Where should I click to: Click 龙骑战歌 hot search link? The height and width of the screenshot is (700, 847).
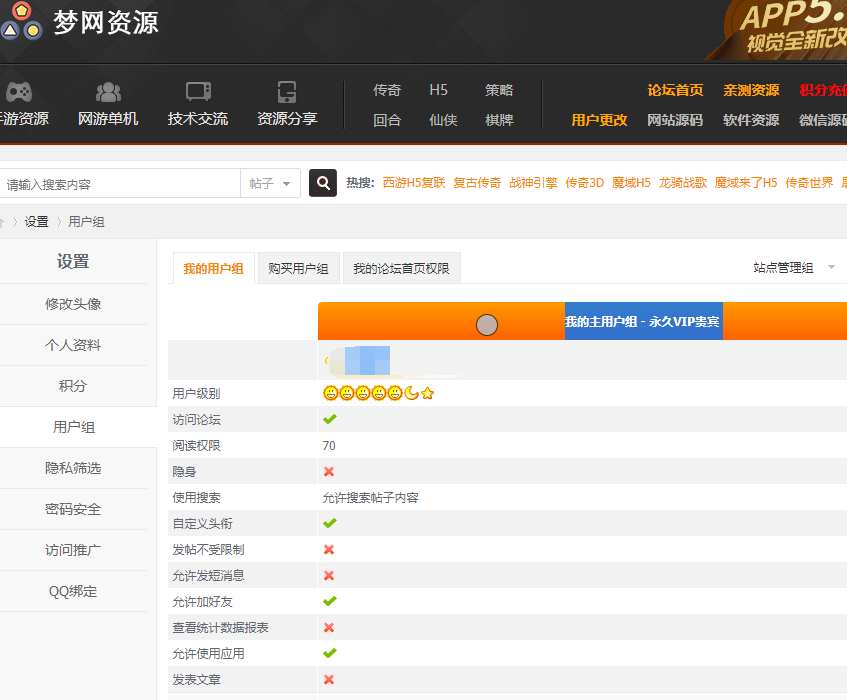[x=683, y=183]
